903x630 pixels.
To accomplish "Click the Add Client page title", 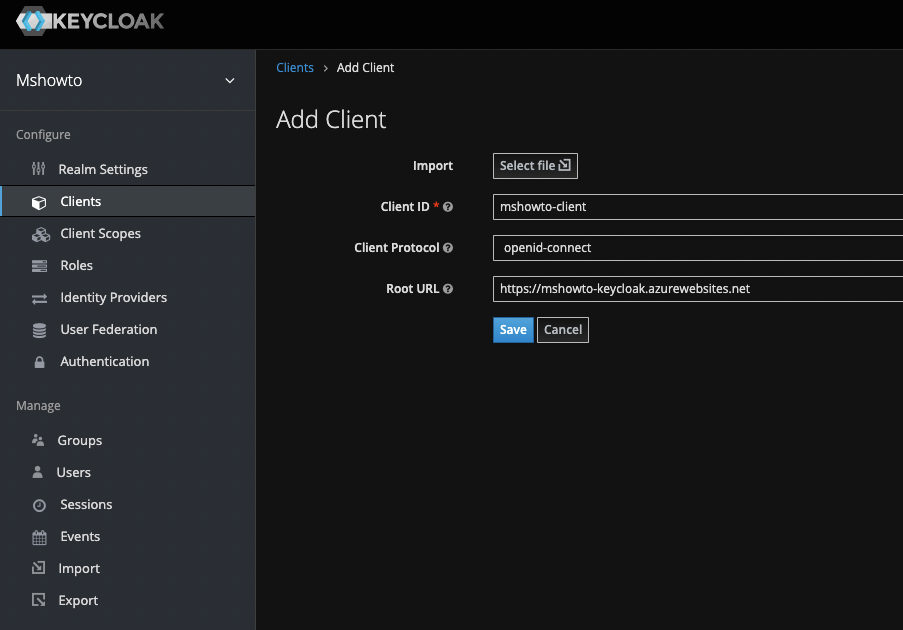I will (x=331, y=120).
